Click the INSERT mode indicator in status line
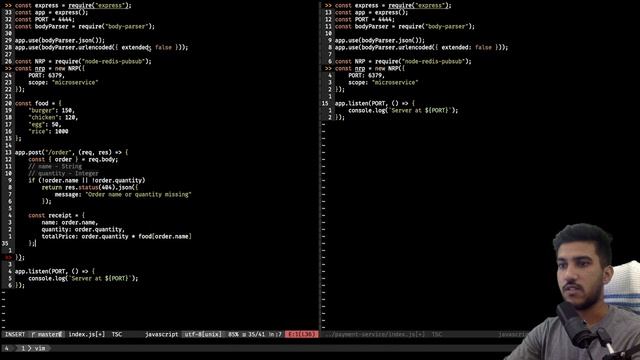The image size is (640, 360). (x=15, y=334)
